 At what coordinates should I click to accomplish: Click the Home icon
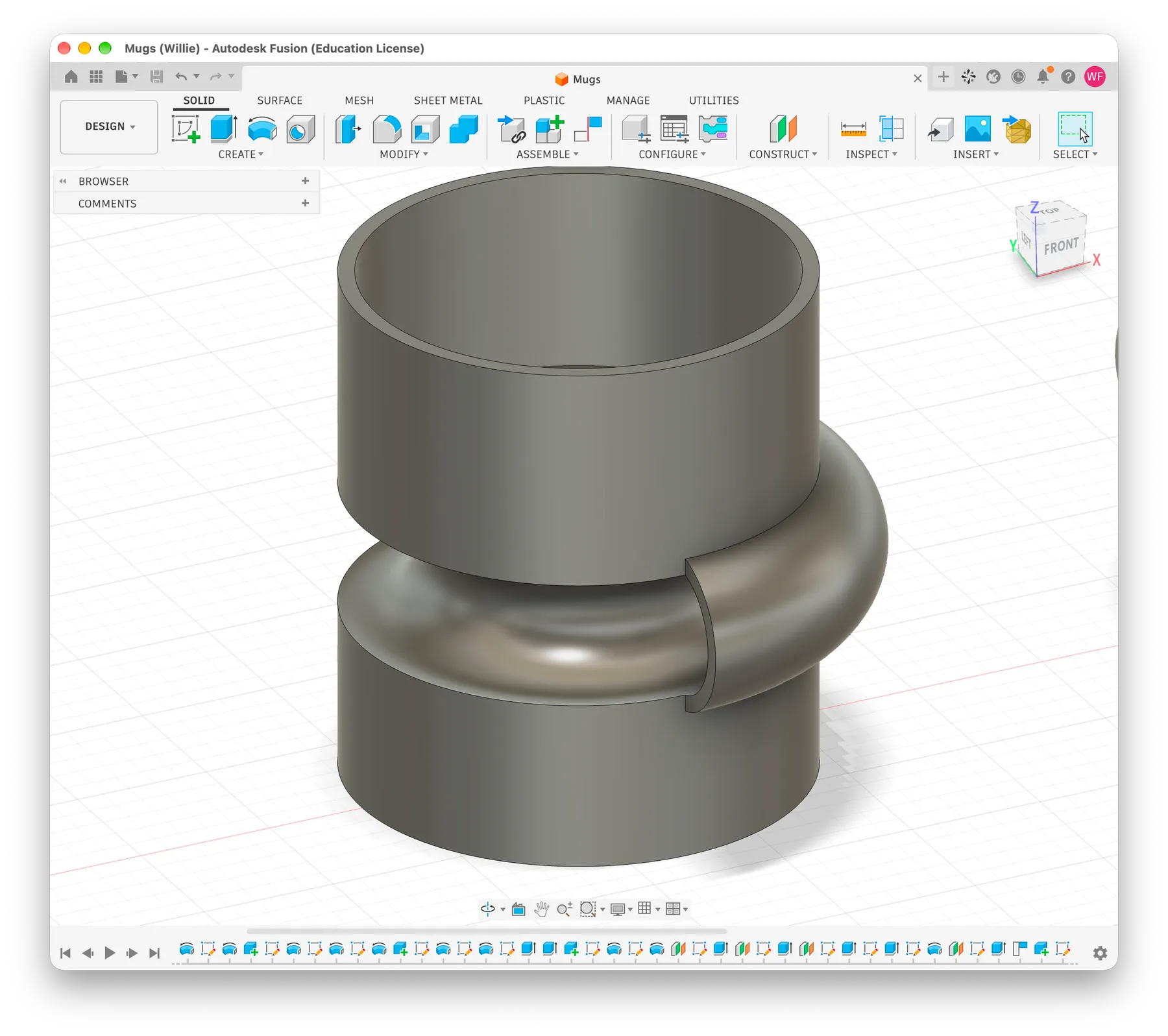click(x=71, y=77)
